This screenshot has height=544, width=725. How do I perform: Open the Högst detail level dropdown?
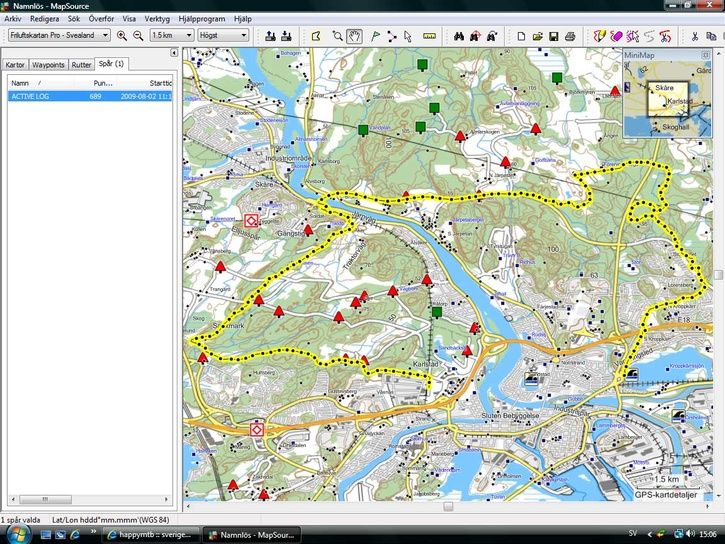223,35
